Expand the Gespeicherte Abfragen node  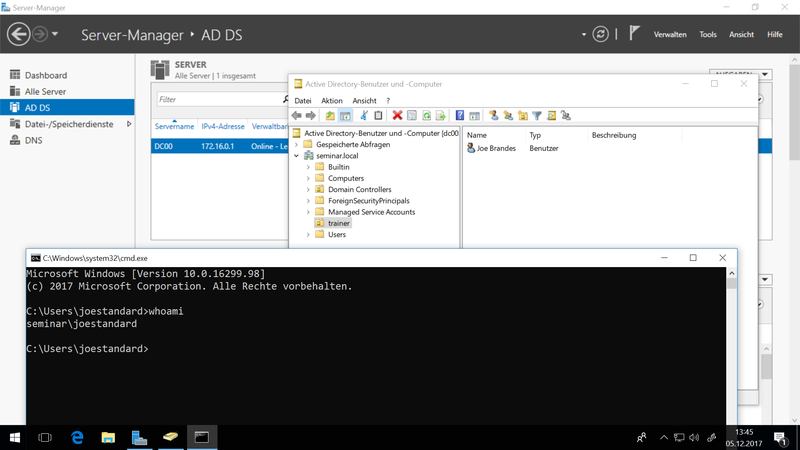click(297, 145)
